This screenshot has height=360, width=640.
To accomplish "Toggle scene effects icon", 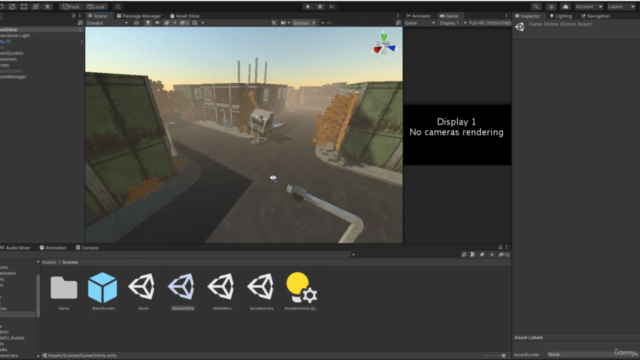I will [167, 23].
